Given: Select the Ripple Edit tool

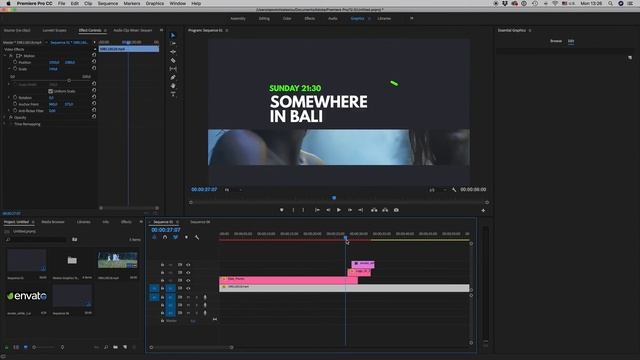Looking at the screenshot, I should point(173,52).
